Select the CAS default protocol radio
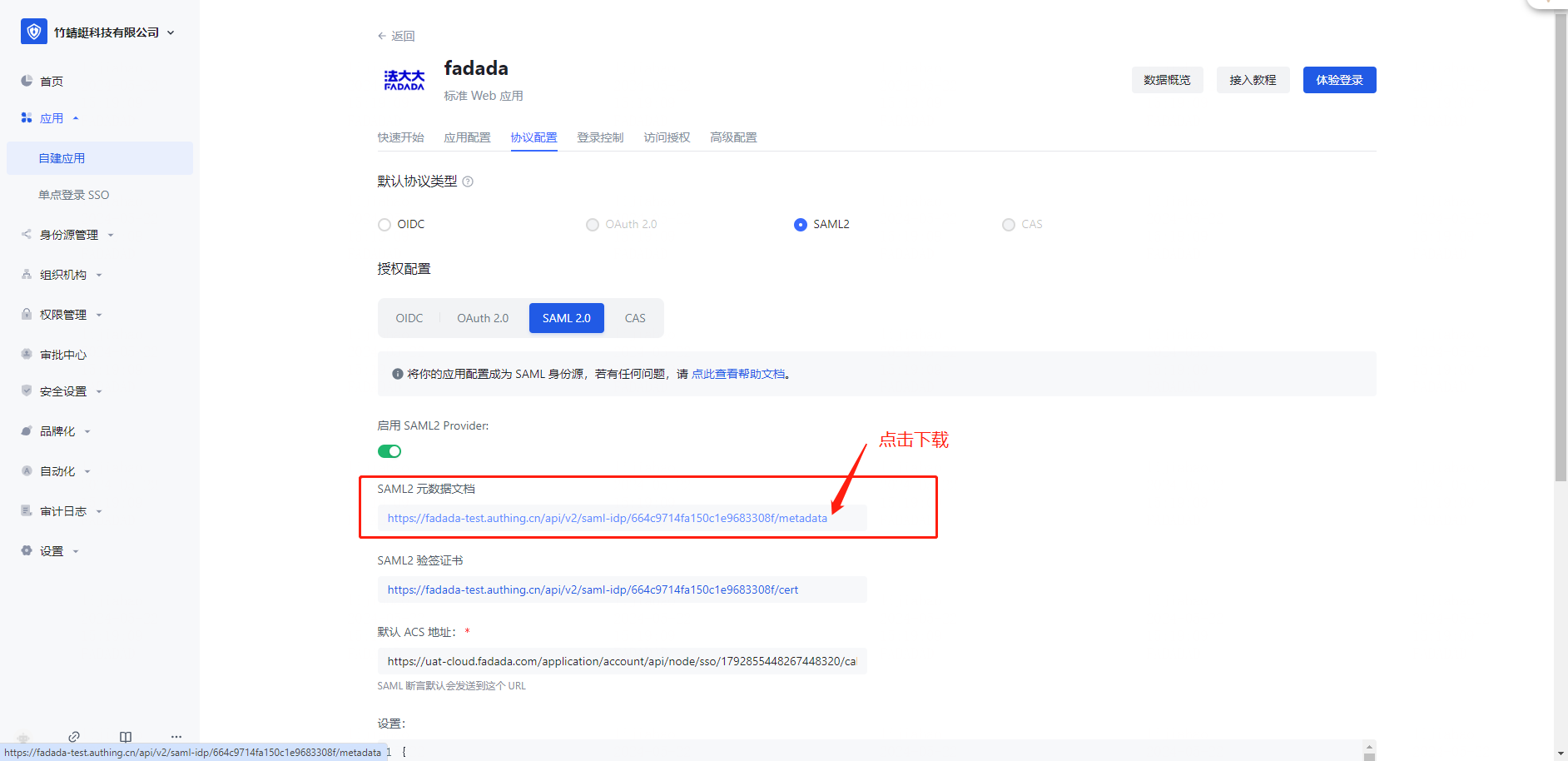 coord(1009,225)
